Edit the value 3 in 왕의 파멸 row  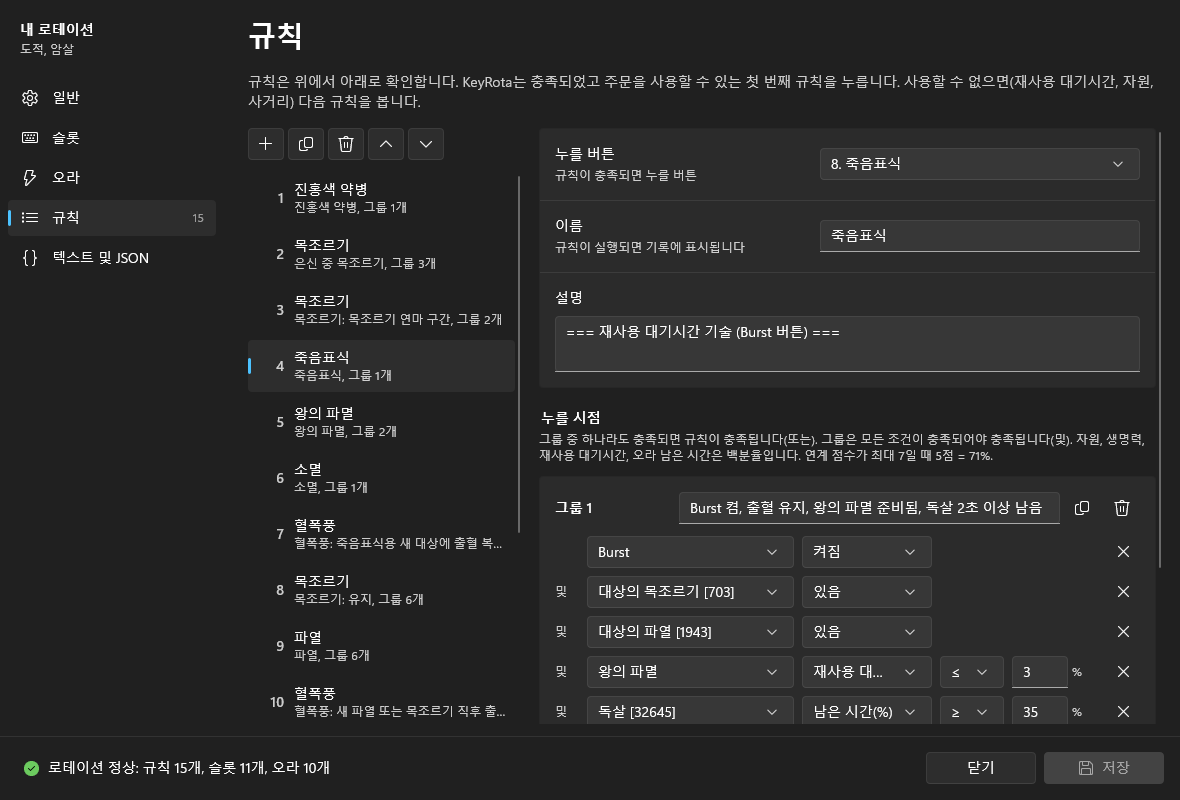click(x=1039, y=671)
